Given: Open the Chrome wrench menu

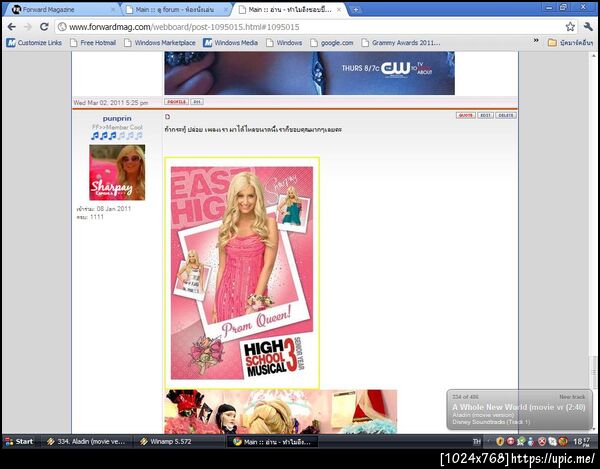Looking at the screenshot, I should (x=588, y=27).
